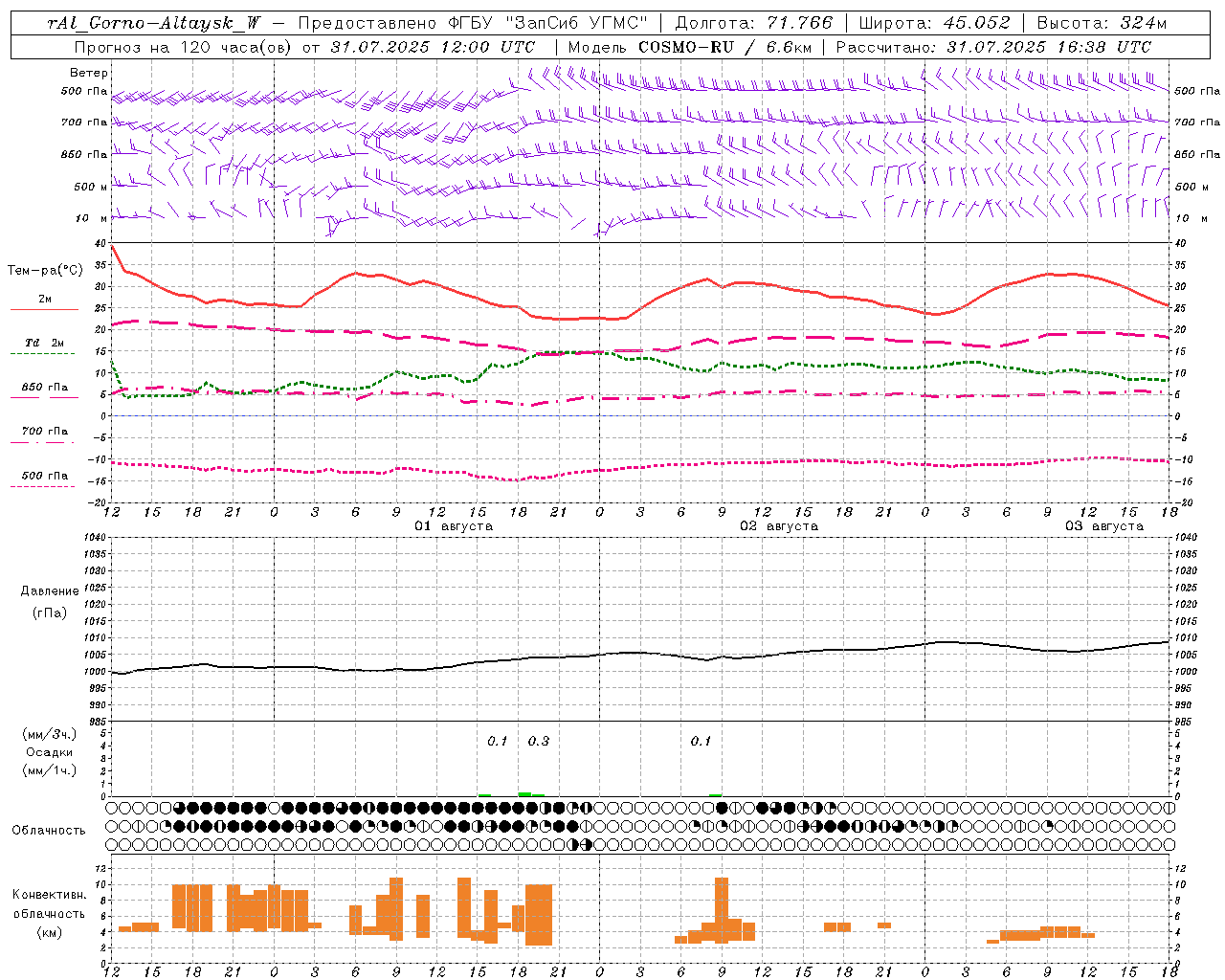Select the Рассчитано: 31.07.2025 16:38 UTC timestamp
The width and height of the screenshot is (1225, 980).
pos(993,47)
